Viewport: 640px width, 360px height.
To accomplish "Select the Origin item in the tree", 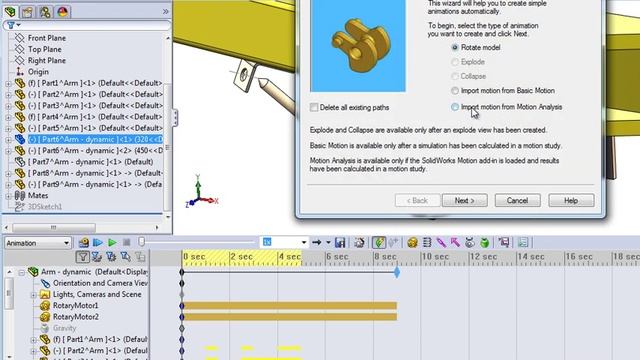I will click(x=38, y=71).
